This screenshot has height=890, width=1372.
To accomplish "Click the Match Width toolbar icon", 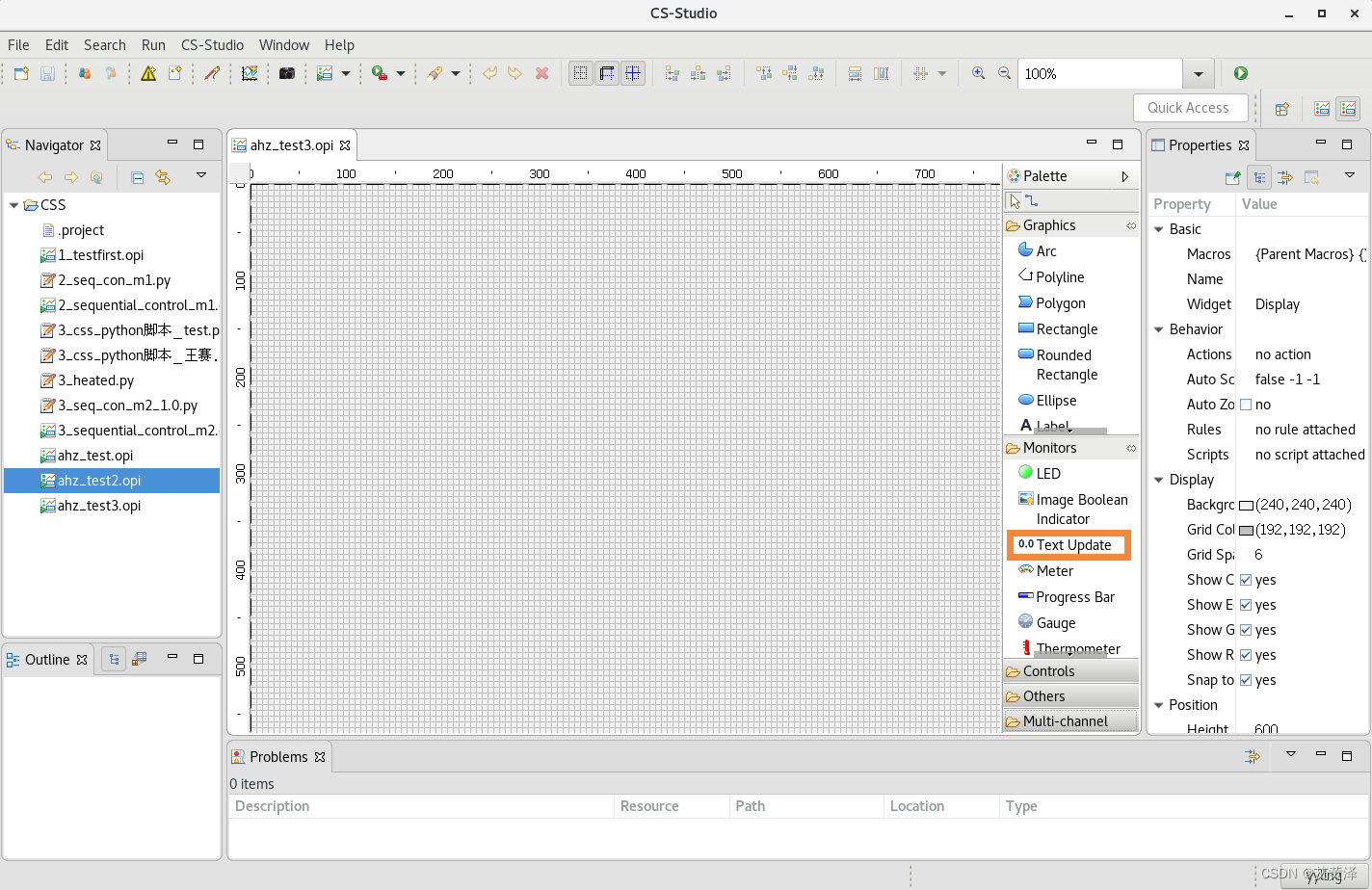I will [x=855, y=73].
